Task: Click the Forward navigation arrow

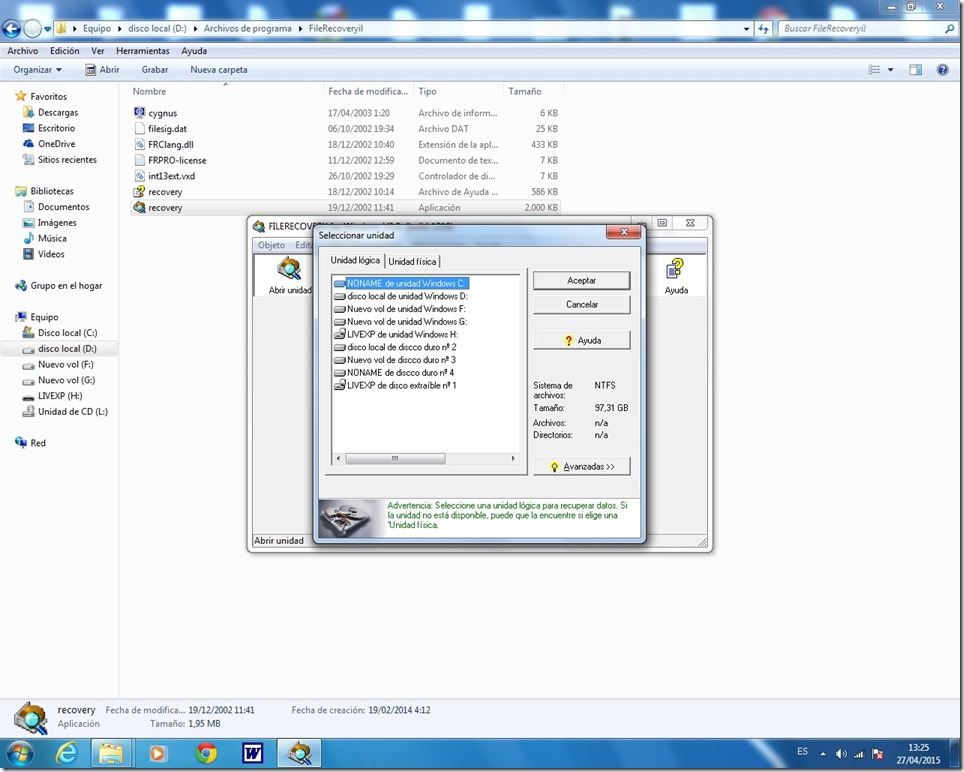Action: point(32,28)
